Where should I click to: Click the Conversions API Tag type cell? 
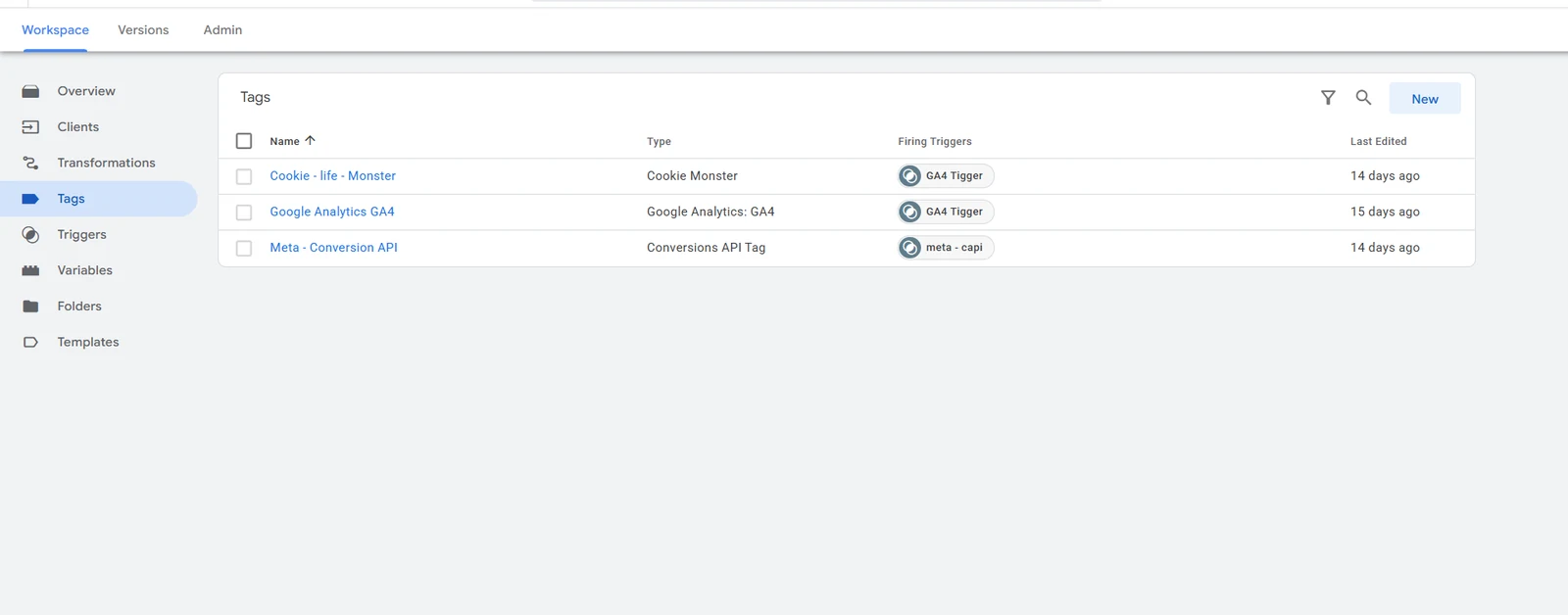(706, 248)
